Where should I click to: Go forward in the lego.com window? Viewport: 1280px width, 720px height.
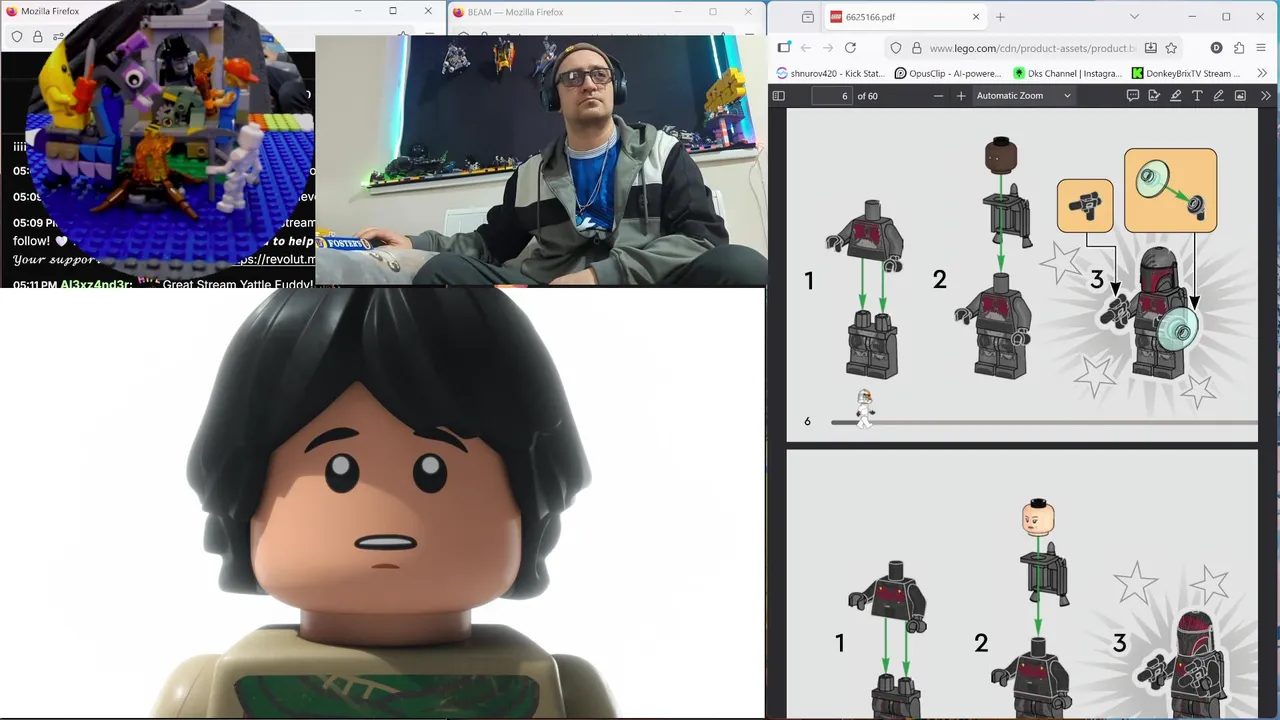point(828,48)
